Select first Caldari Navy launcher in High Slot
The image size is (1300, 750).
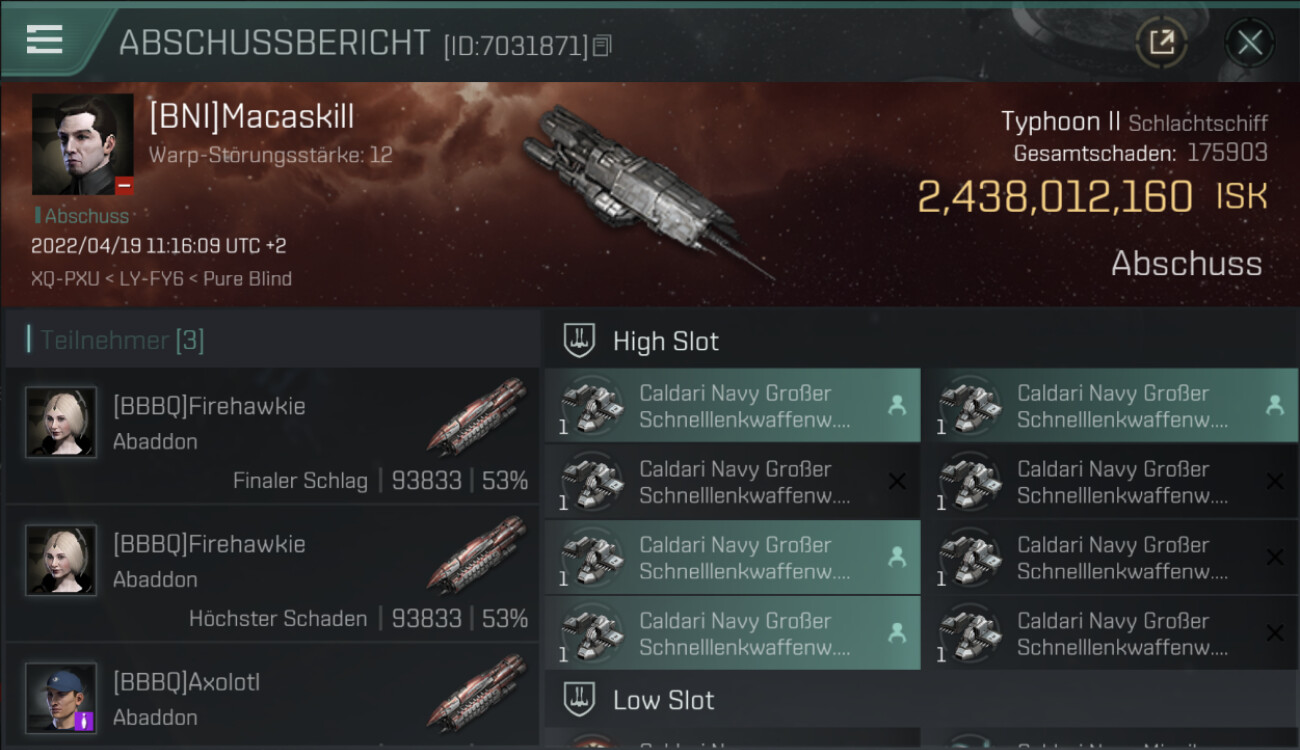pyautogui.click(x=732, y=407)
